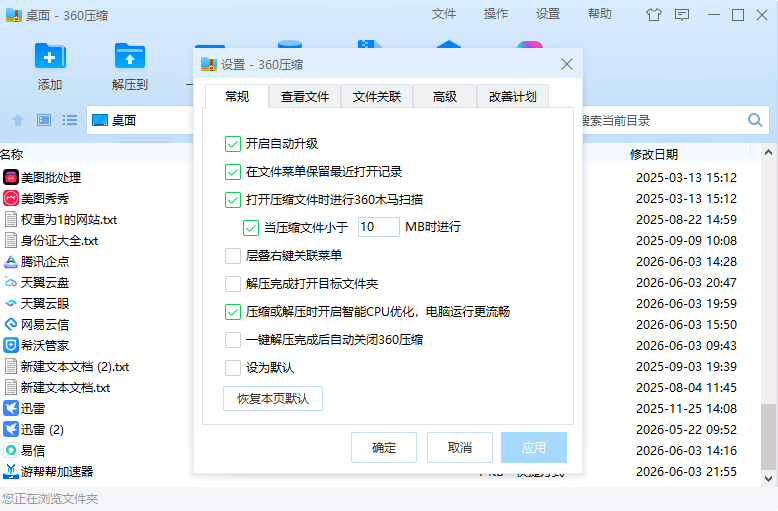Select the 网易云信 icon

coord(11,324)
